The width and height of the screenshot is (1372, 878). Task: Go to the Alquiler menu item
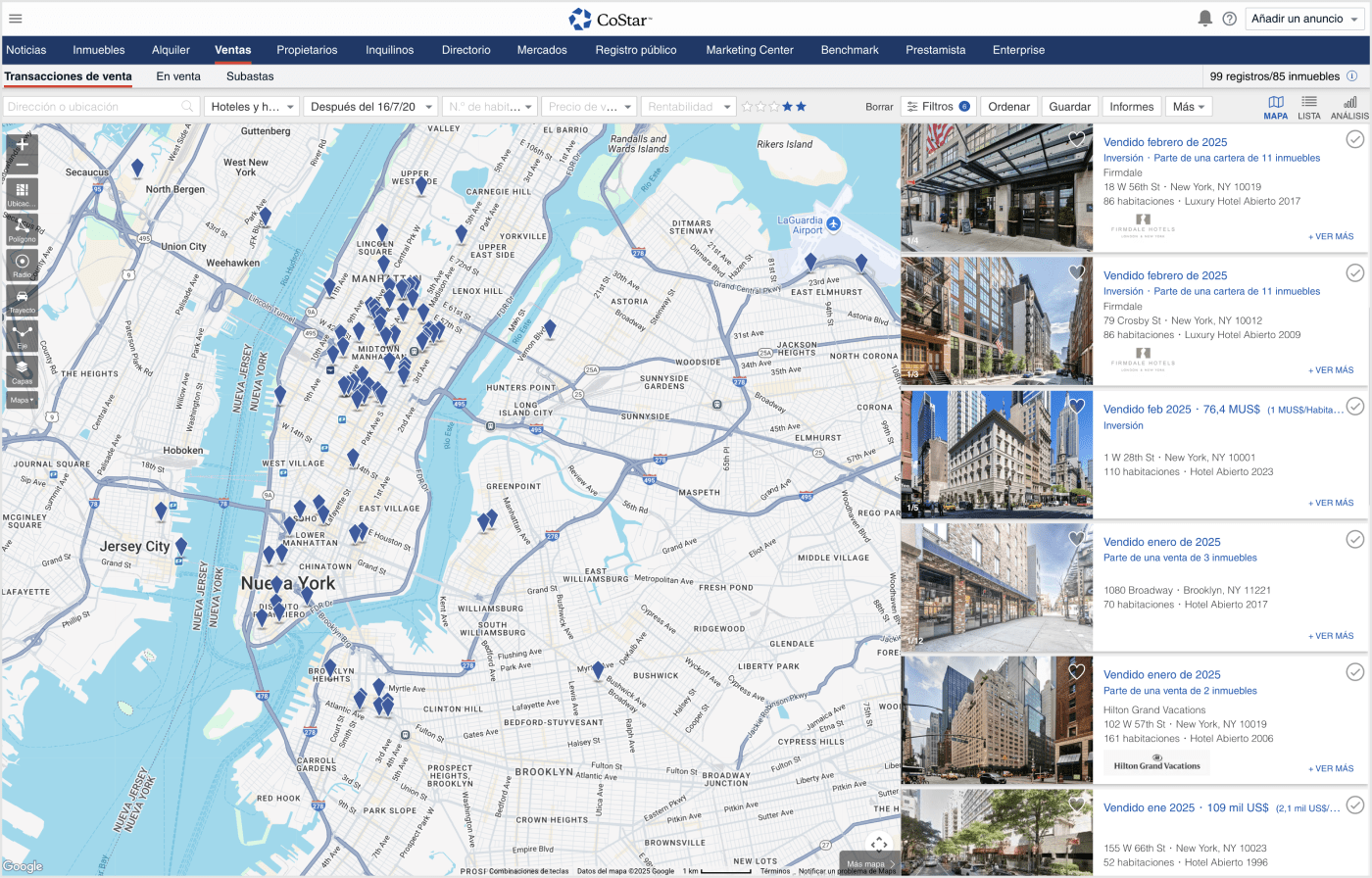(171, 50)
